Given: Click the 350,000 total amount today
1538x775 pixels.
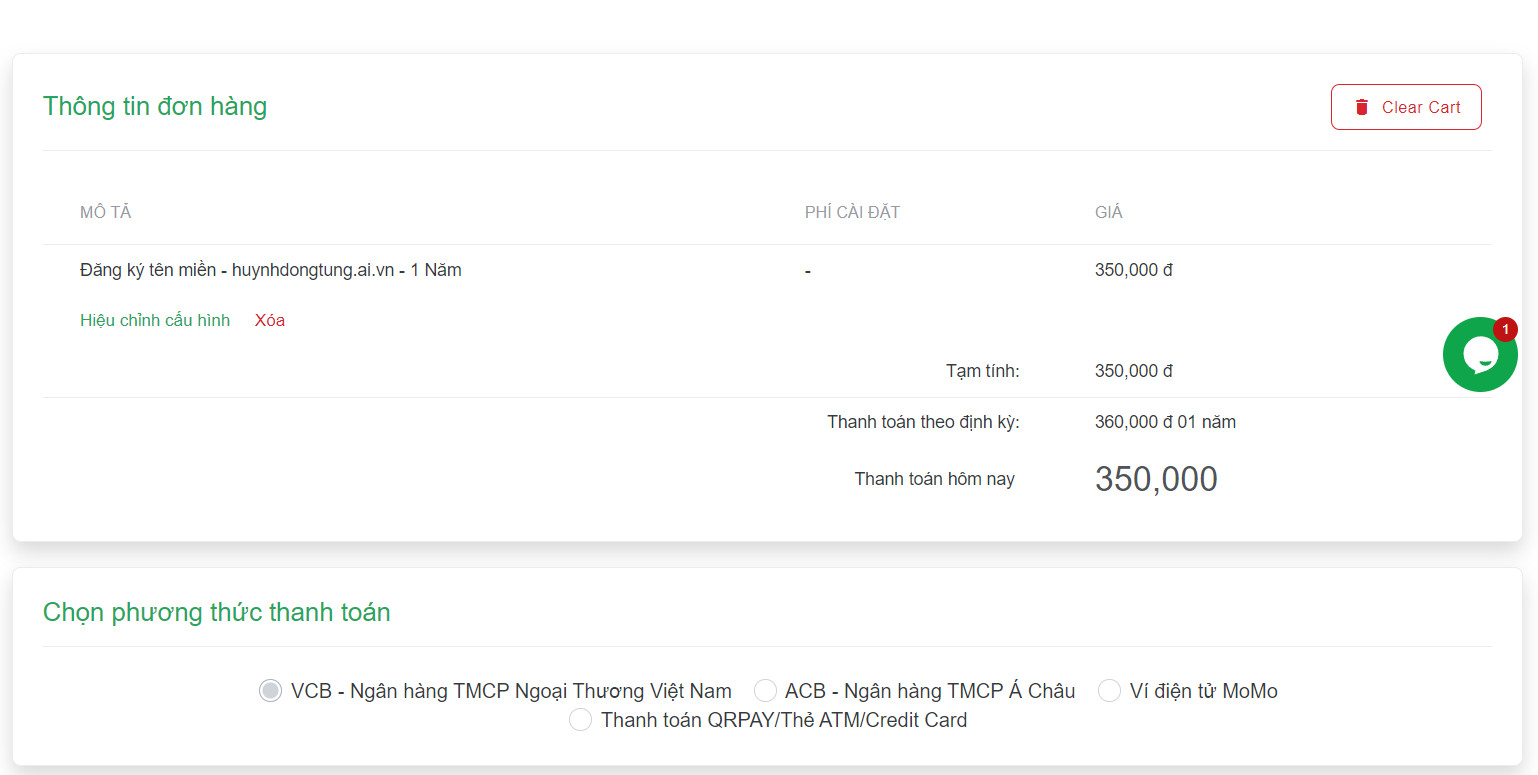Looking at the screenshot, I should pyautogui.click(x=1156, y=480).
